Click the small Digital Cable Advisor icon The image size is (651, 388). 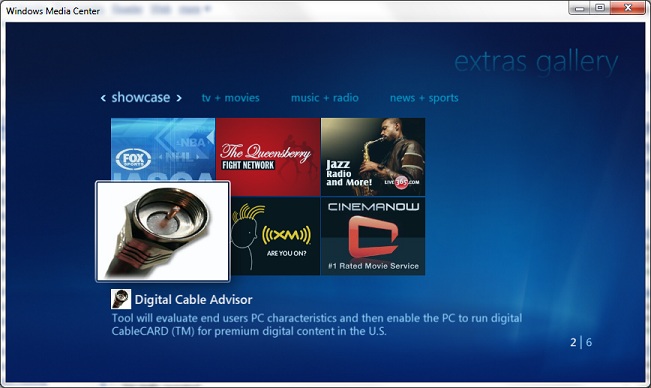[x=121, y=299]
